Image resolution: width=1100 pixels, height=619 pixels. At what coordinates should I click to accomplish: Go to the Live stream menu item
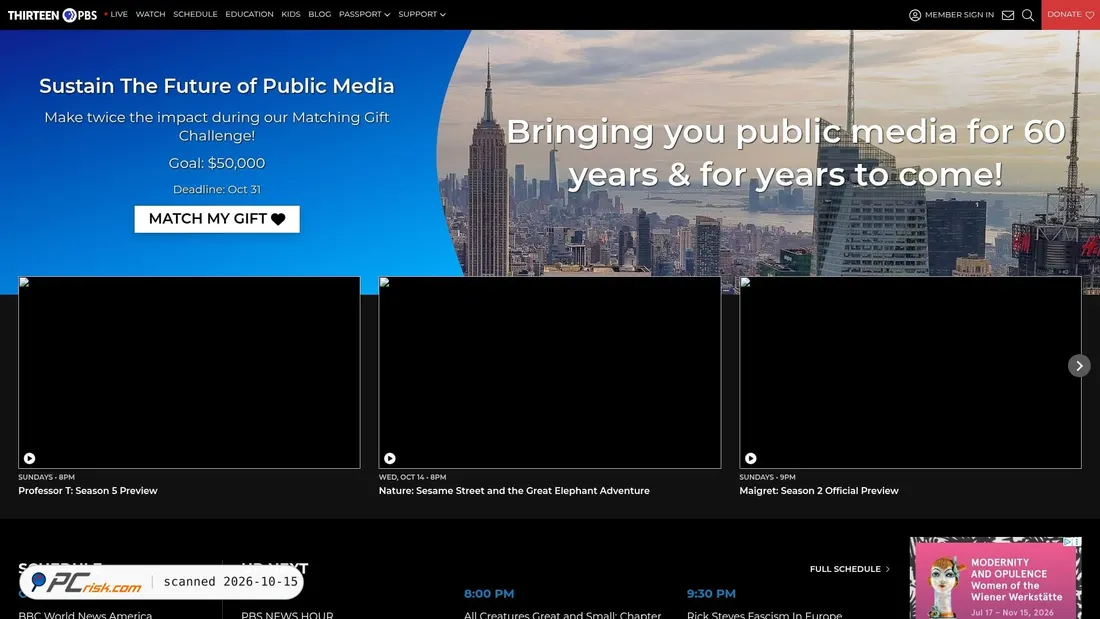(116, 14)
